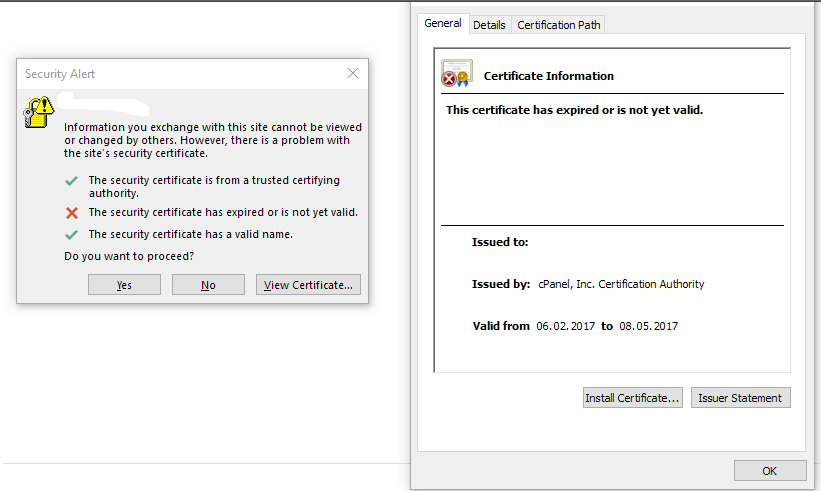Viewport: 821px width, 491px height.
Task: Click 'Do you want to proceed?' text
Action: coord(129,256)
